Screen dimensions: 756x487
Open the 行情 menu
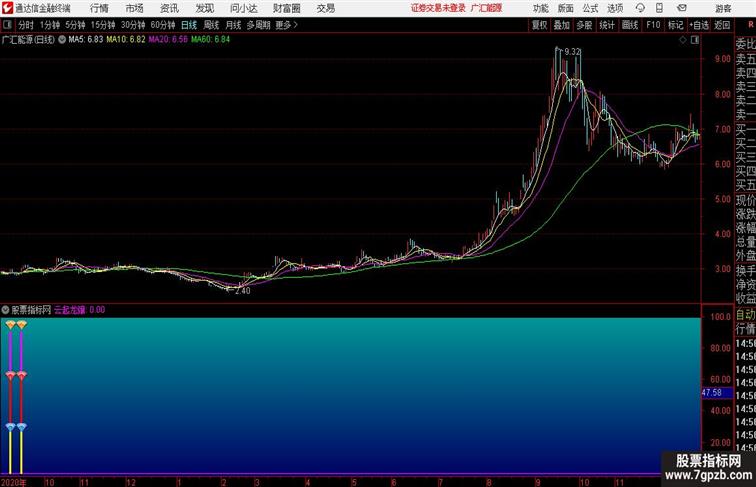99,8
